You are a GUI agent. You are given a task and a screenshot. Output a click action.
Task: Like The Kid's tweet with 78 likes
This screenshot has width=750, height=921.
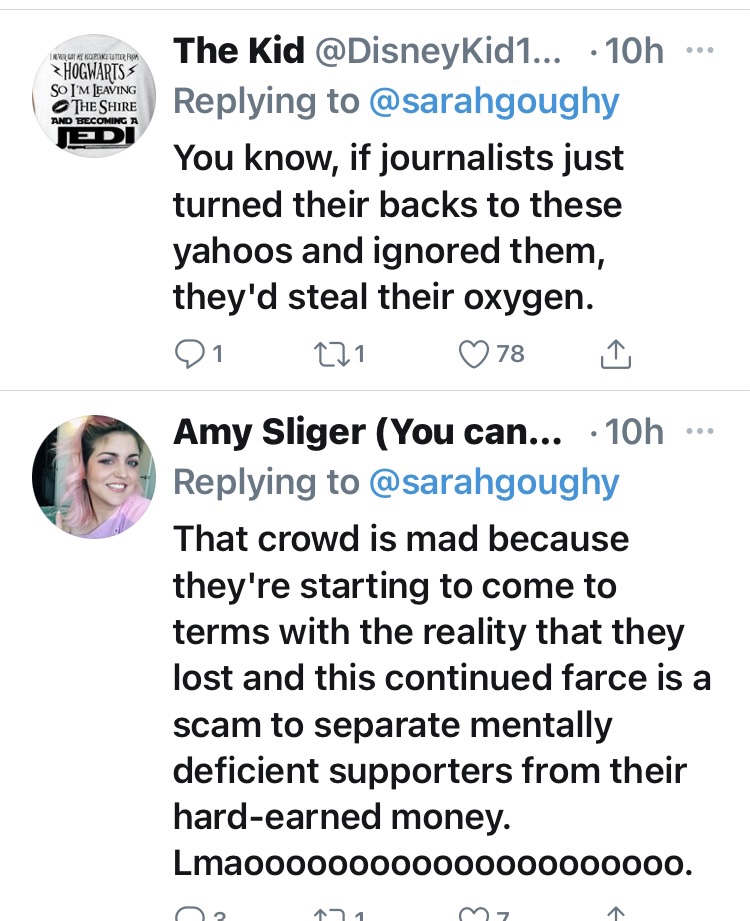tap(473, 352)
